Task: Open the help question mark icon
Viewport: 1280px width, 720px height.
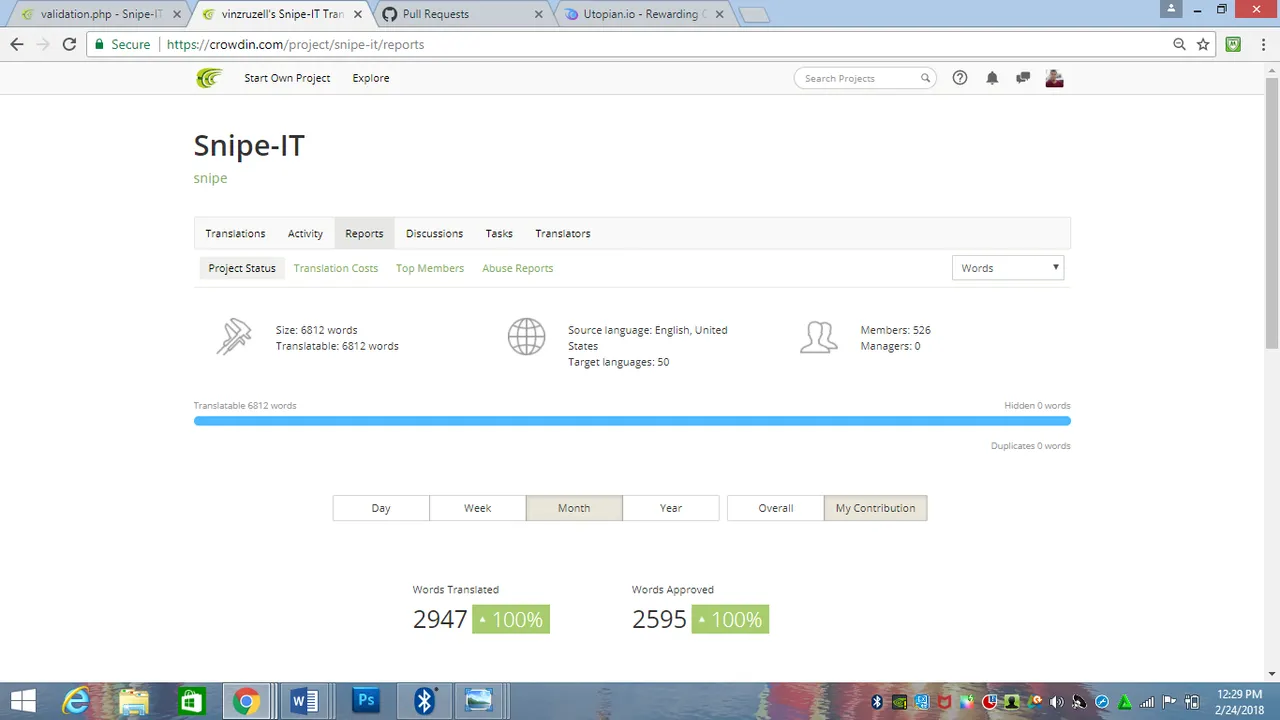Action: (960, 78)
